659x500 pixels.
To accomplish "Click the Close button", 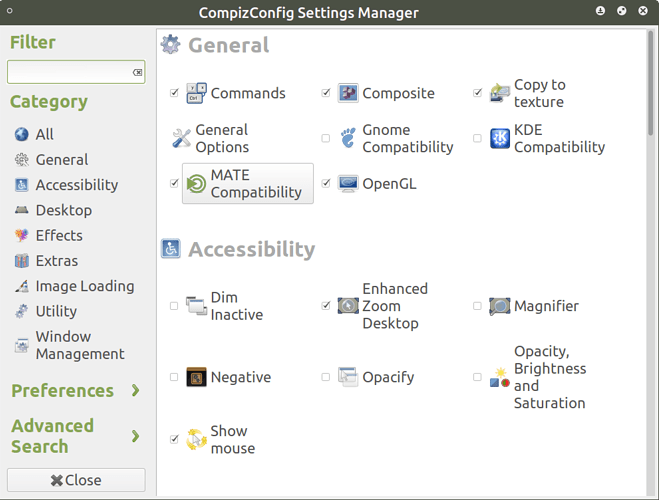I will (x=76, y=480).
